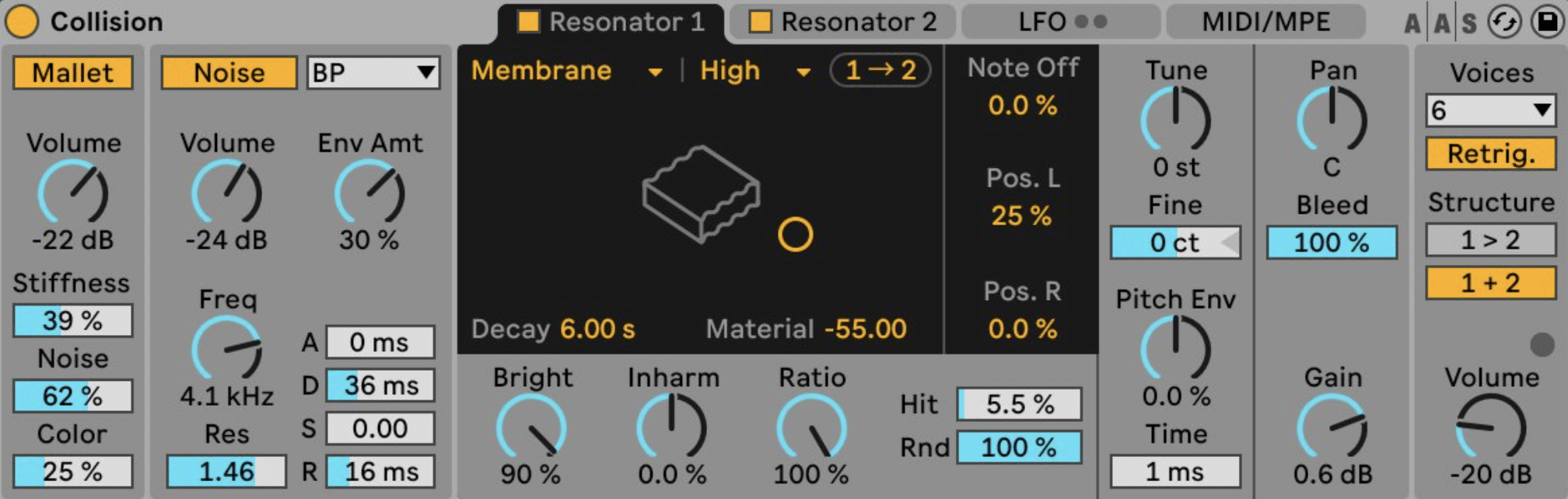Select the 1 > 2 serial structure
The height and width of the screenshot is (499, 1568).
(1490, 240)
